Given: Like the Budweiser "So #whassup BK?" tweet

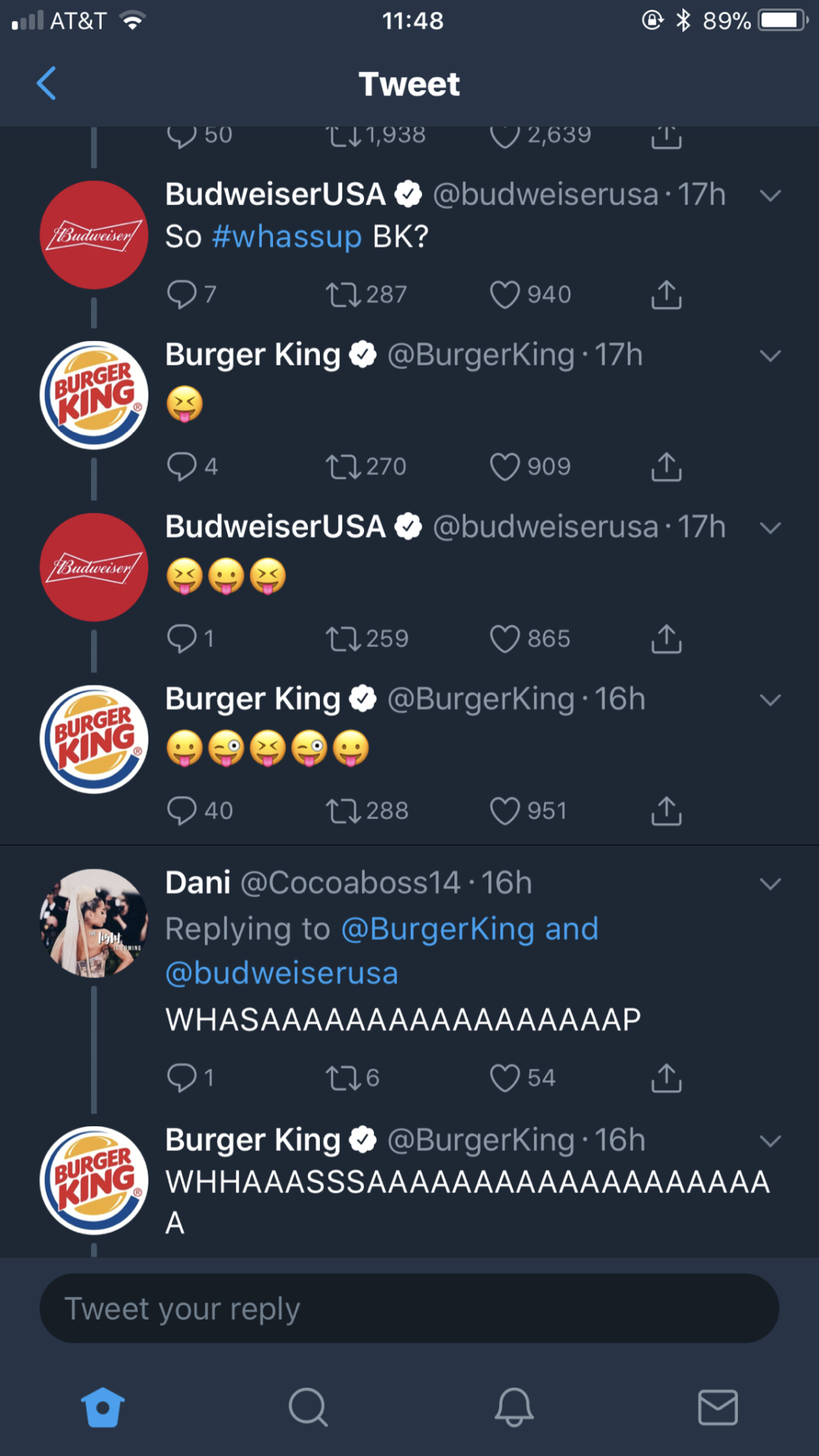Looking at the screenshot, I should coord(505,294).
